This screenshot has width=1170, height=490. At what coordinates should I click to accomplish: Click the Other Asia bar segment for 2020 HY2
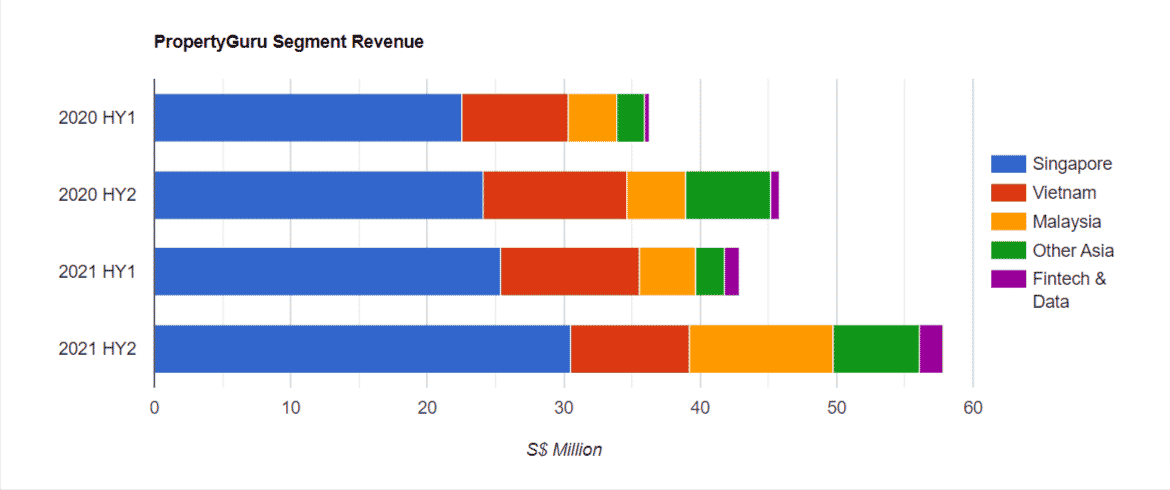(728, 195)
